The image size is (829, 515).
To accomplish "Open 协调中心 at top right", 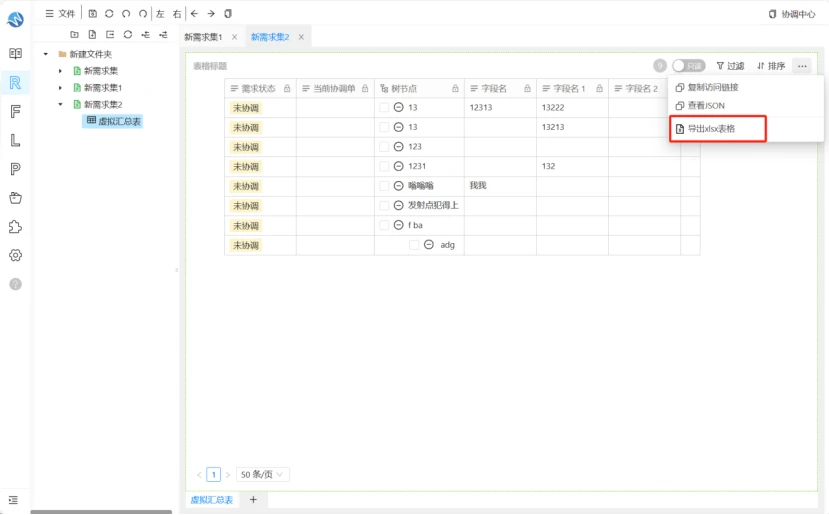I will click(x=791, y=14).
